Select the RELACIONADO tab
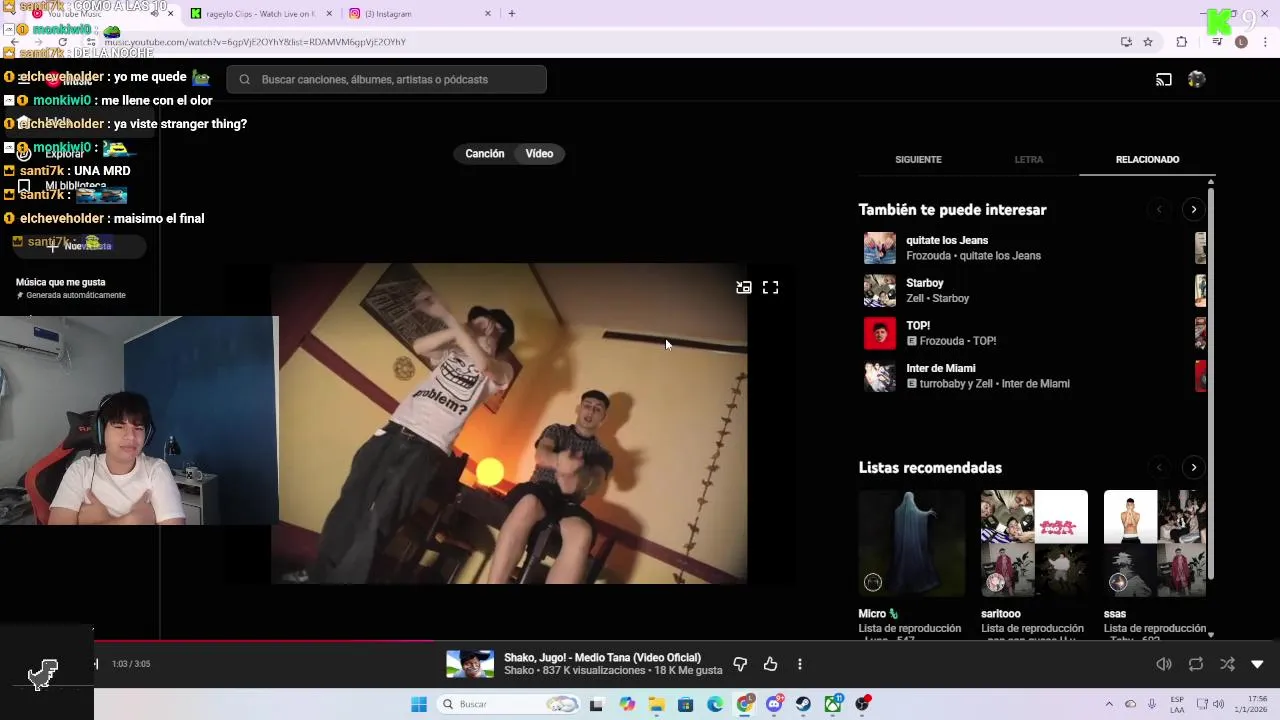 click(x=1147, y=159)
